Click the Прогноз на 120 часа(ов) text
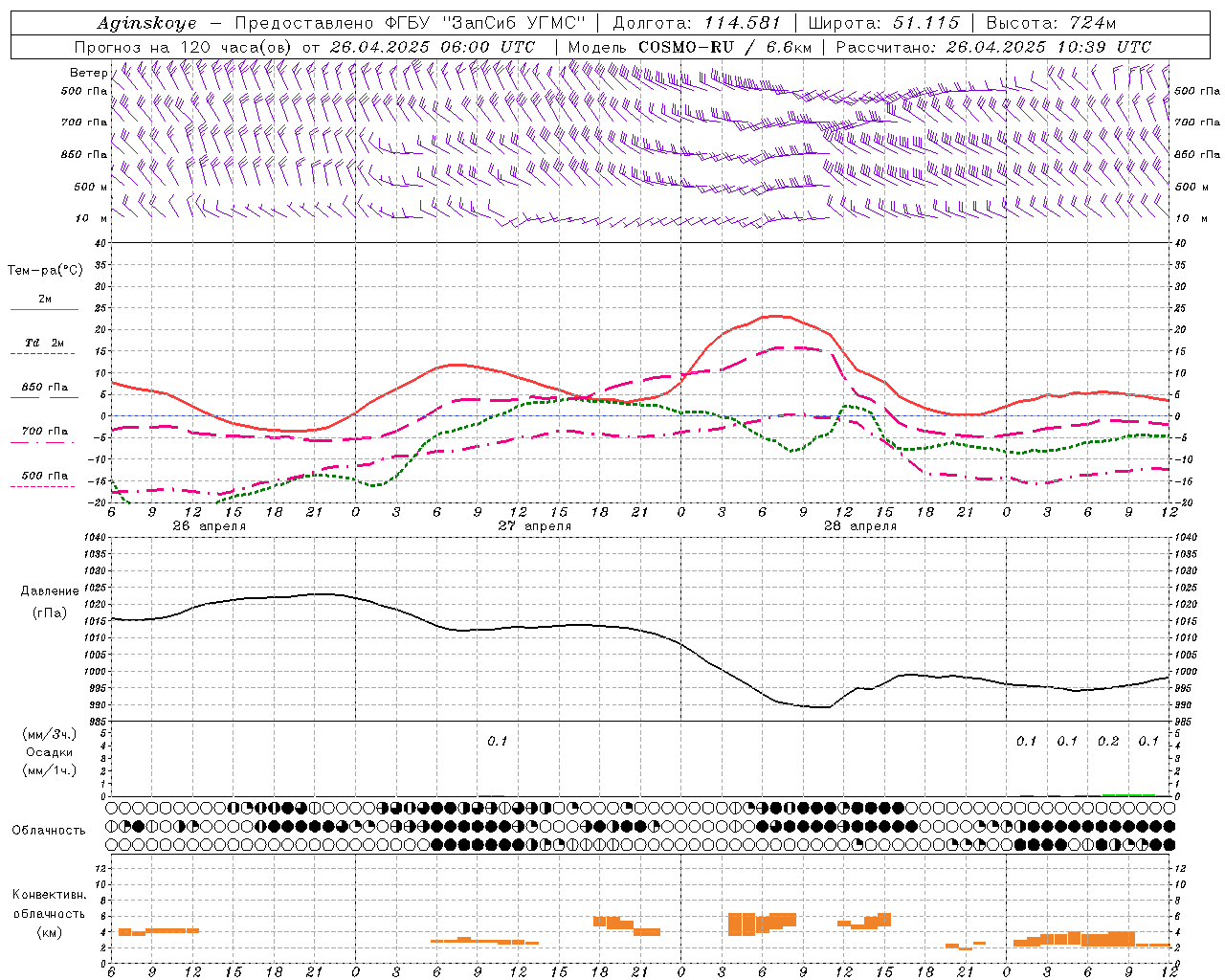Image resolution: width=1225 pixels, height=980 pixels. [x=185, y=47]
